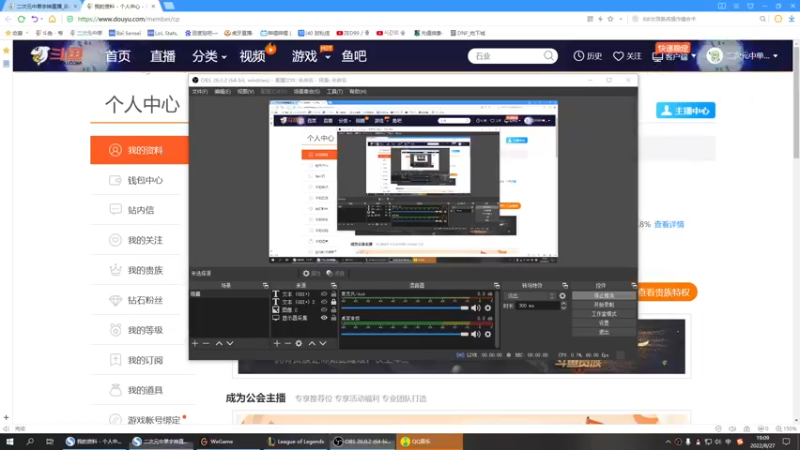
Task: Open Task View on the taskbar
Action: 49,442
